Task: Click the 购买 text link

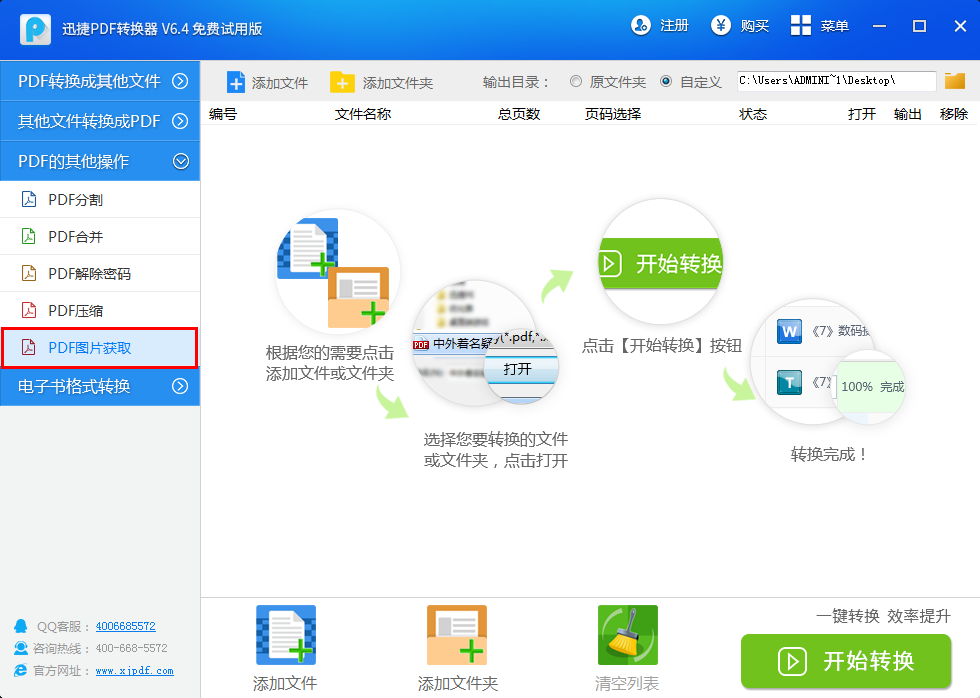Action: tap(754, 26)
